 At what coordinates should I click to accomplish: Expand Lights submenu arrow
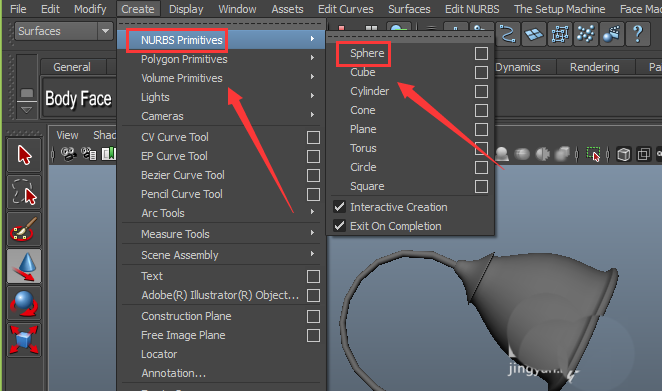[312, 95]
